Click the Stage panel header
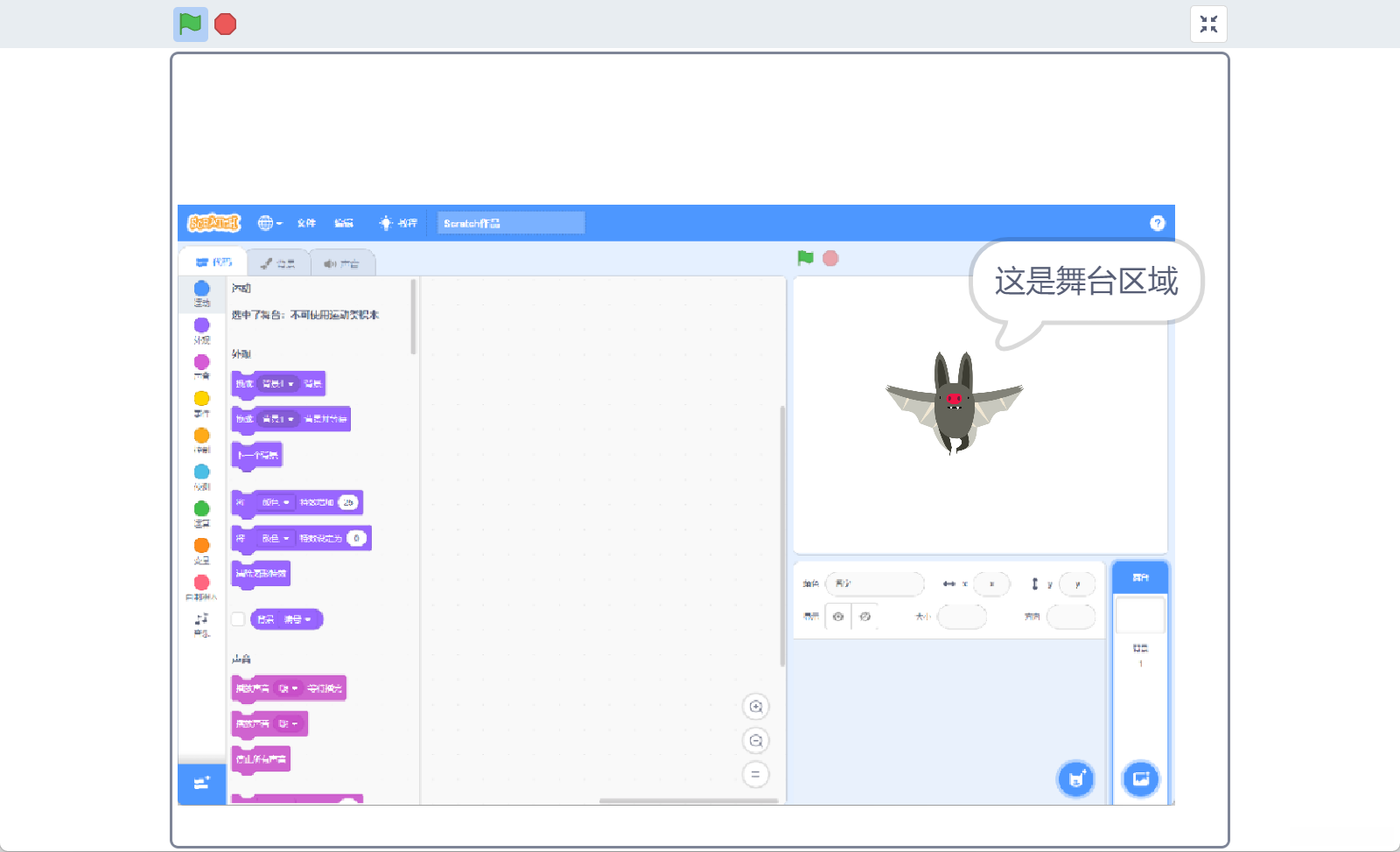This screenshot has width=1400, height=852. tap(1140, 577)
